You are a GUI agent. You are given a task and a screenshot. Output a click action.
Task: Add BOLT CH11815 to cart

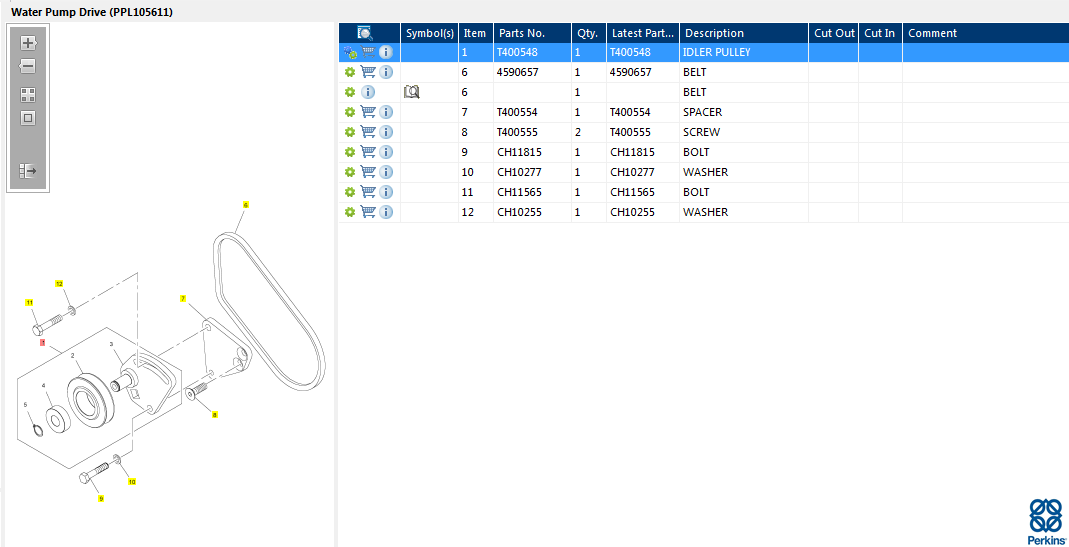[368, 152]
